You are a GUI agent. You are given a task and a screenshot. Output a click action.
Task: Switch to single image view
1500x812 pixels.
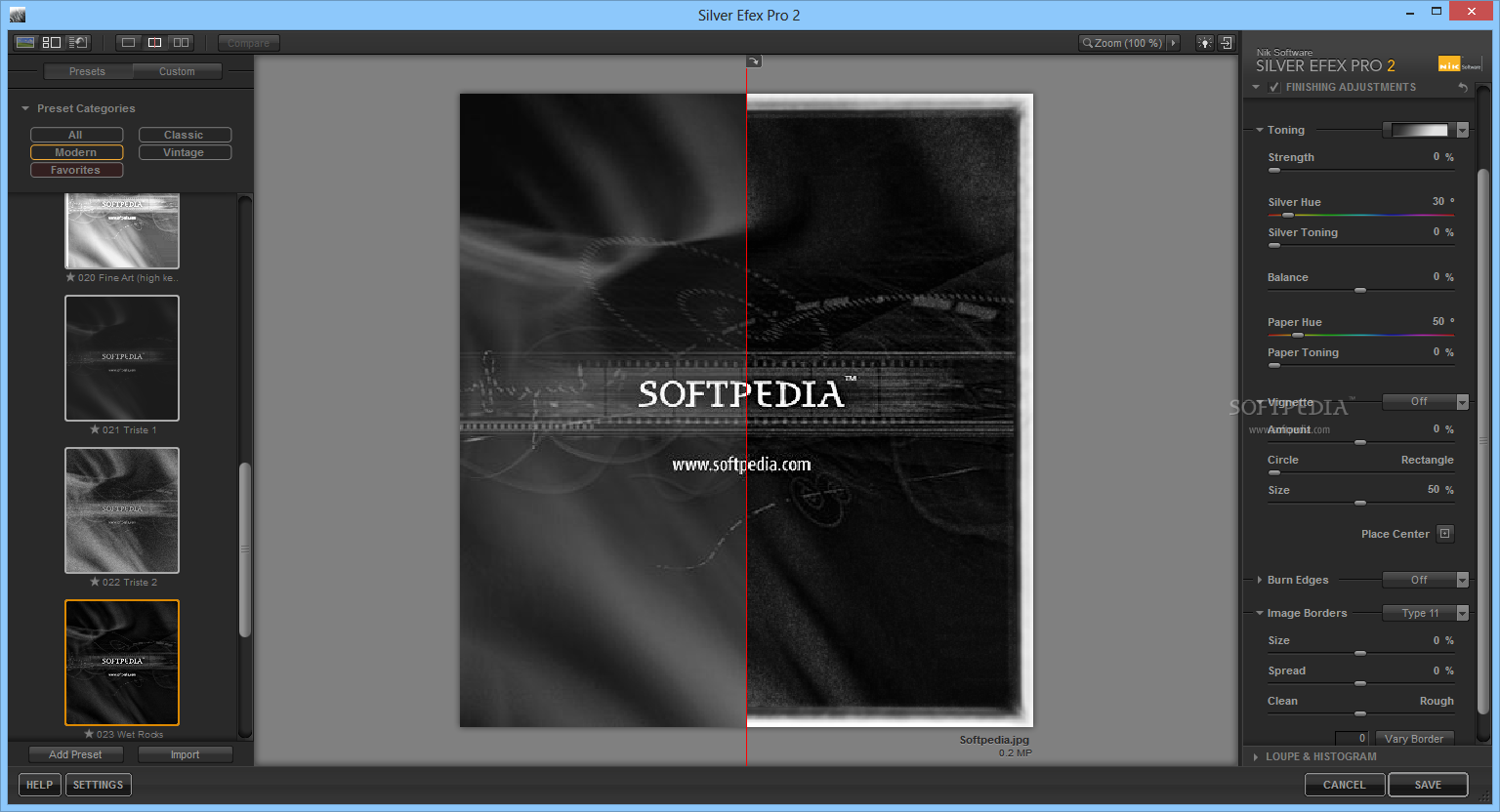tap(128, 43)
